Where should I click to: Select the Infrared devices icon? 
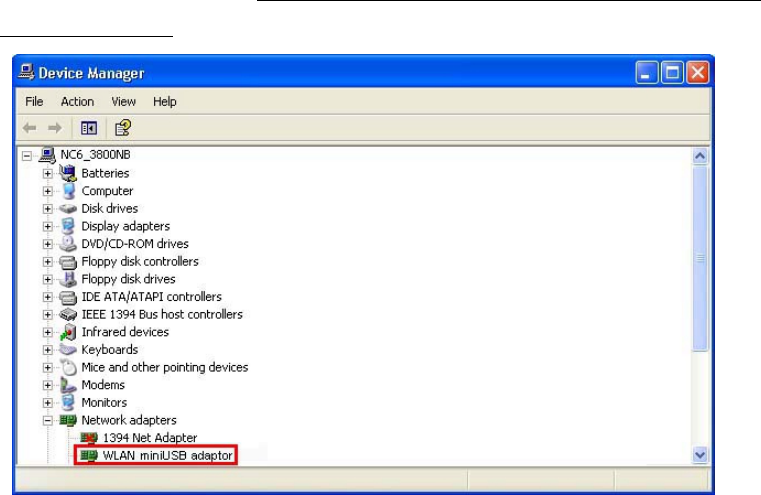[x=68, y=332]
